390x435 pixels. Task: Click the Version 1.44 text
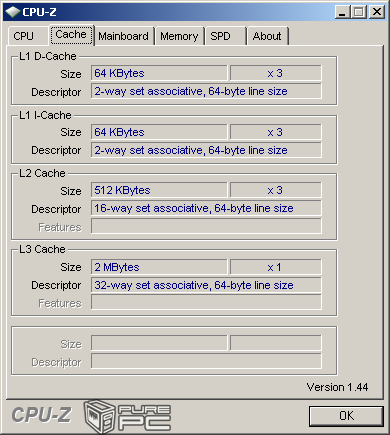(x=337, y=387)
